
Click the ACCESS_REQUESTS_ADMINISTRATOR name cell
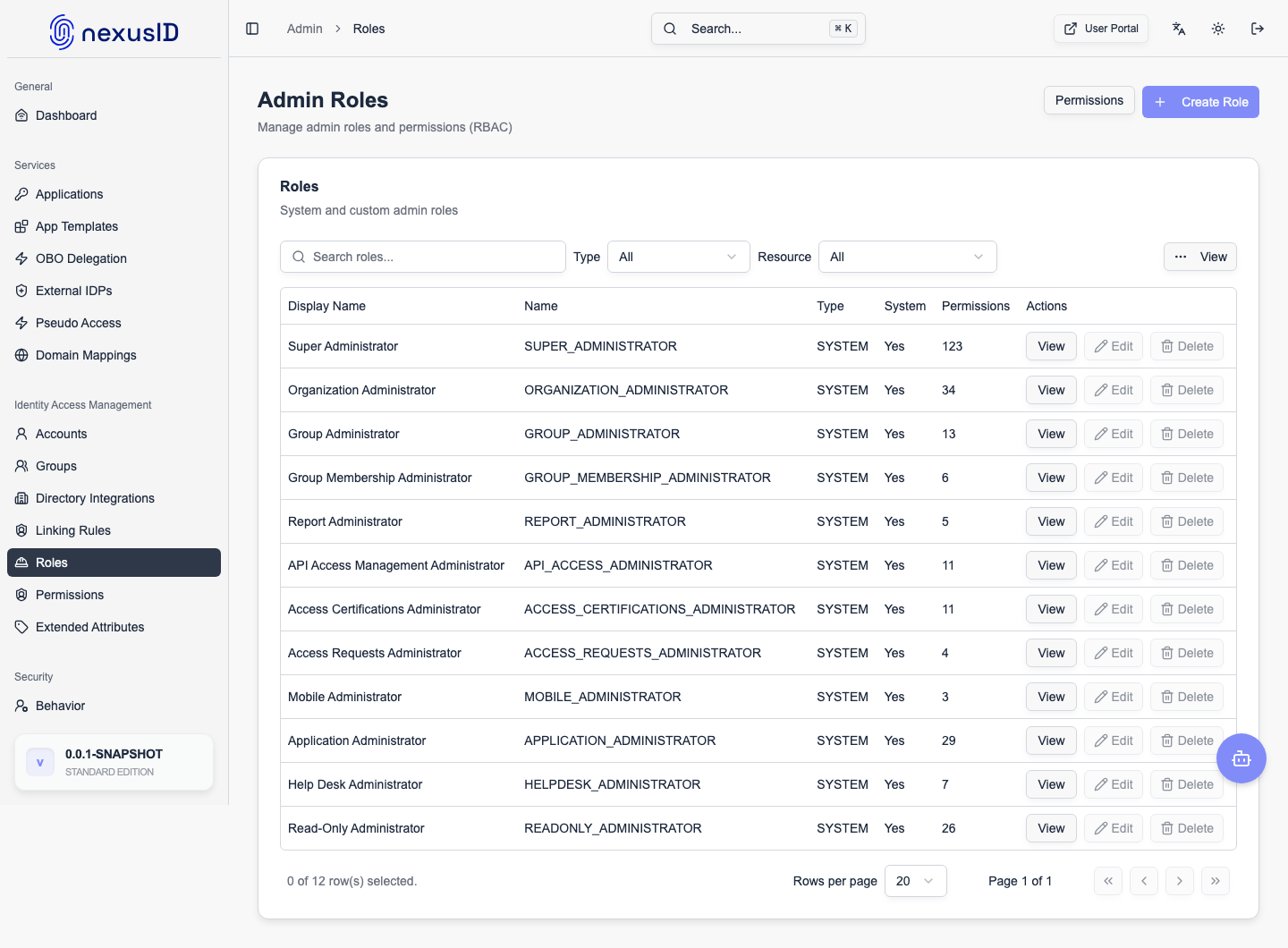coord(642,653)
